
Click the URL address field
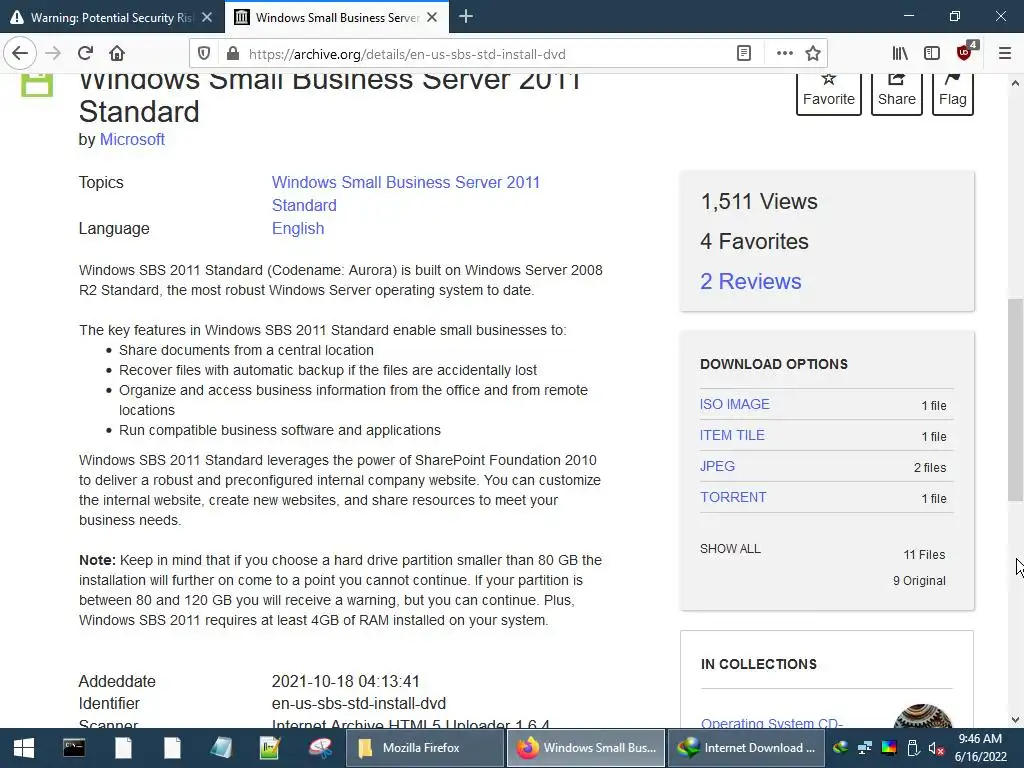[x=483, y=54]
